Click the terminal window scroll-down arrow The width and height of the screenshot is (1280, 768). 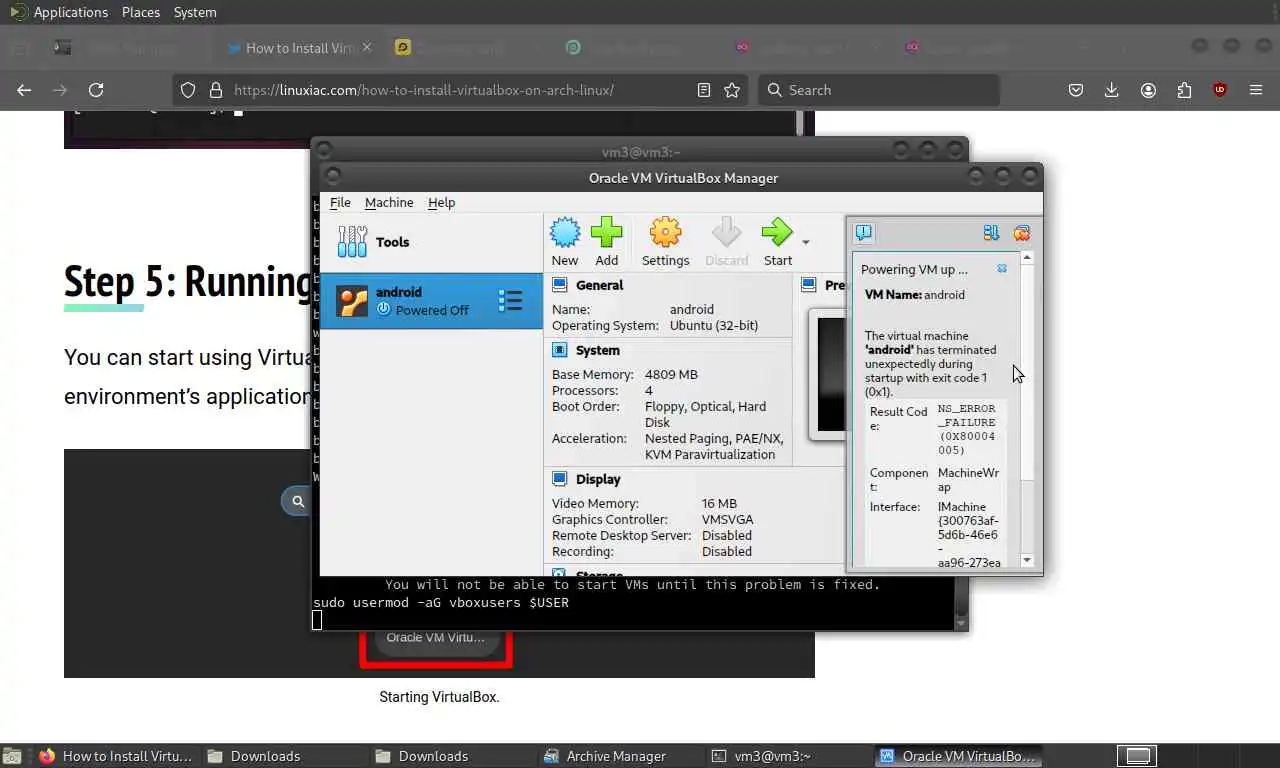961,622
